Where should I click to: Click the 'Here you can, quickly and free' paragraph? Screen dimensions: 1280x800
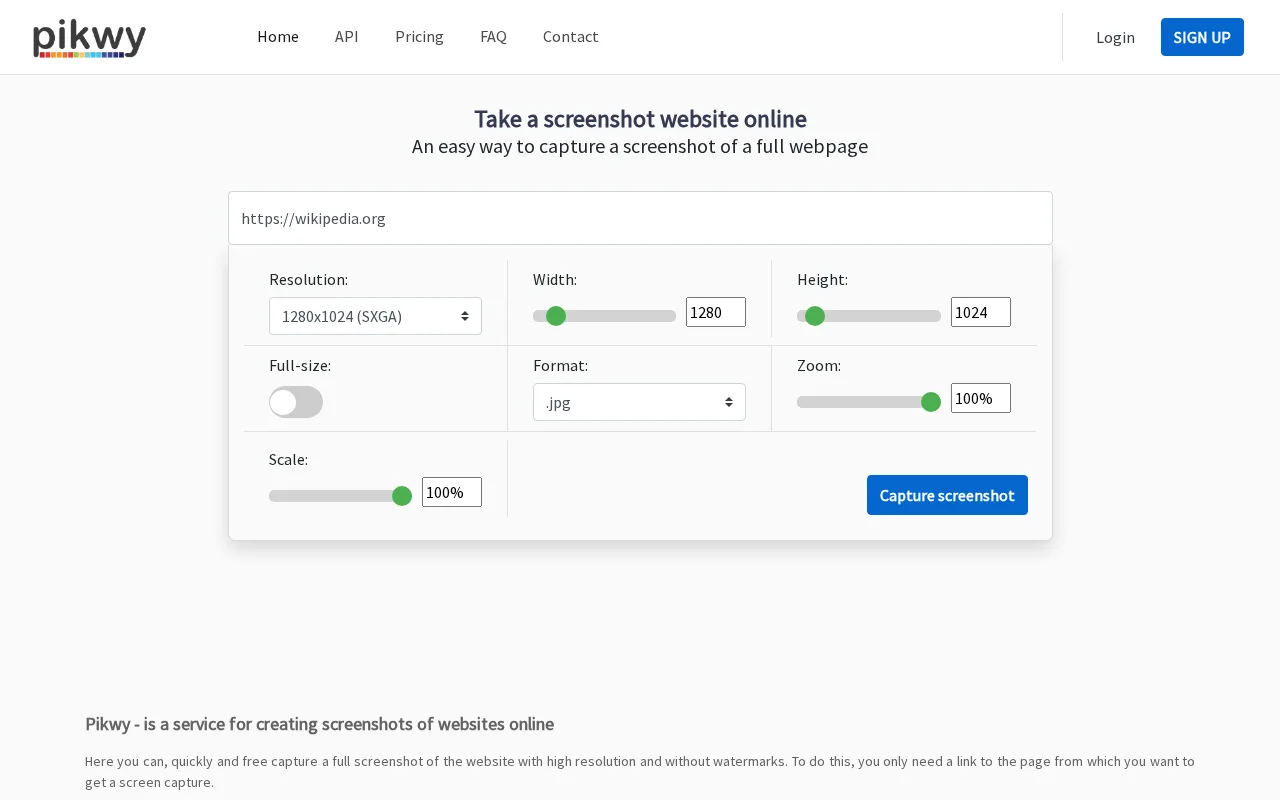click(x=640, y=771)
